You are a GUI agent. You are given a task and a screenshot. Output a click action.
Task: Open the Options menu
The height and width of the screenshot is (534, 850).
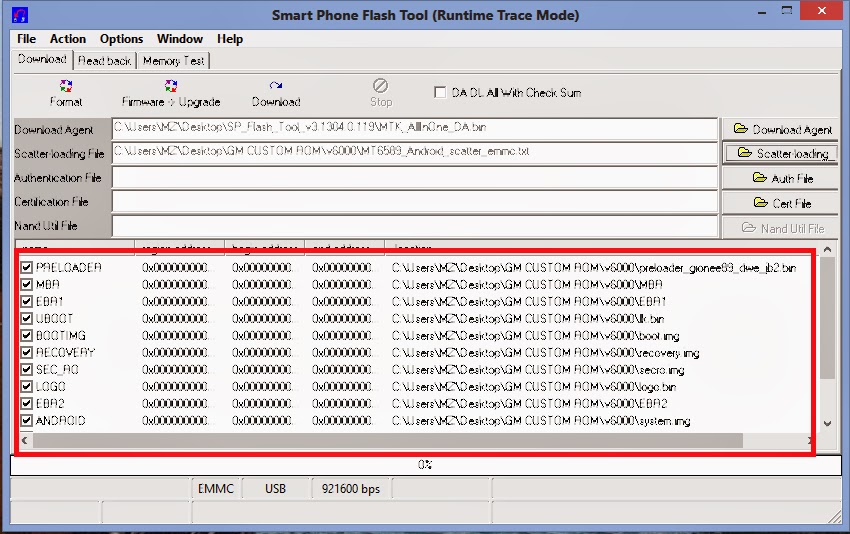[x=121, y=39]
